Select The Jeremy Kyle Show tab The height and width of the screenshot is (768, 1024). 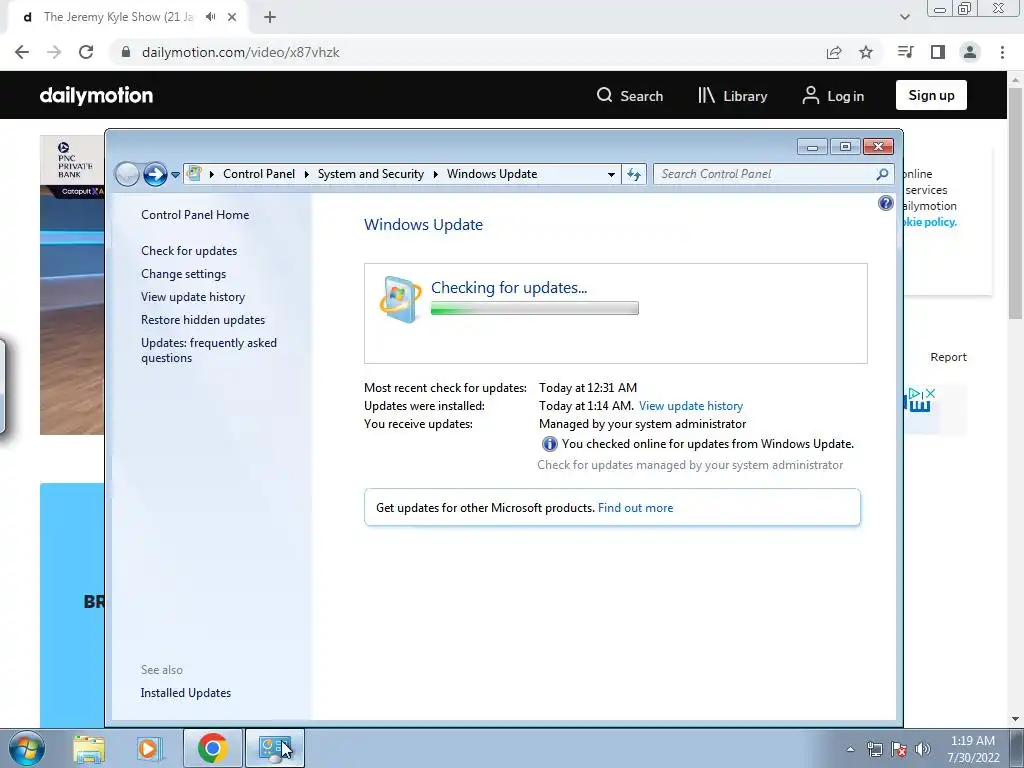(x=118, y=17)
